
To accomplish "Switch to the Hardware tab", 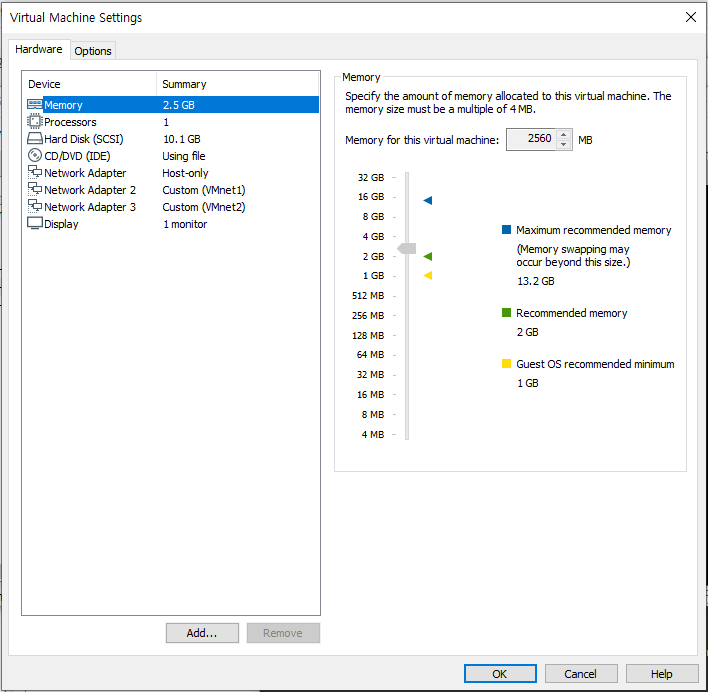I will [39, 49].
